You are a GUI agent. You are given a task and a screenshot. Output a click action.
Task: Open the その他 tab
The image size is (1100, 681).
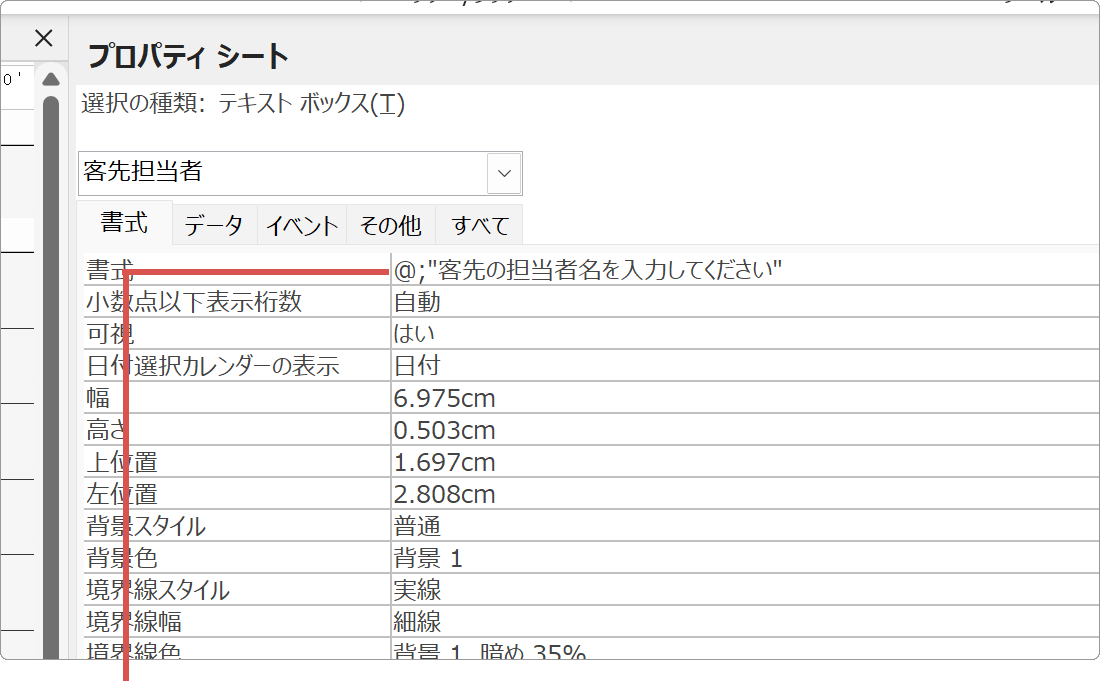390,224
